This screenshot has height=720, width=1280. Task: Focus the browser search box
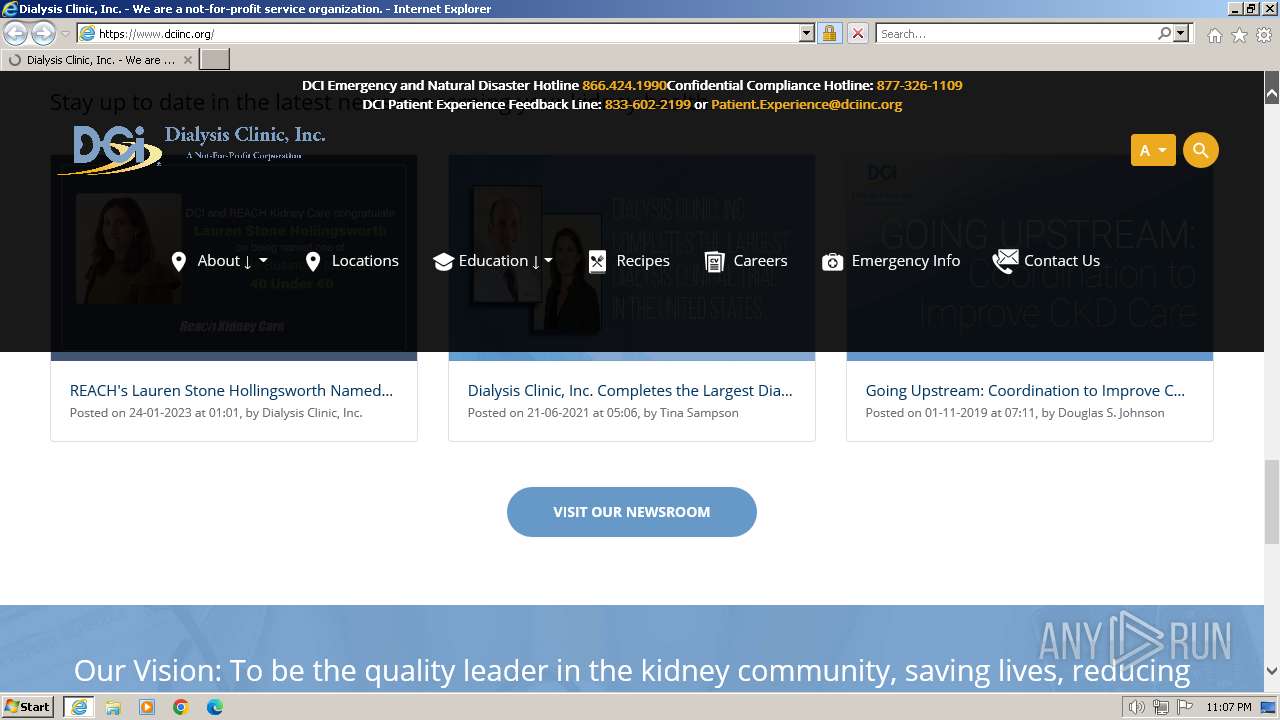(1016, 33)
